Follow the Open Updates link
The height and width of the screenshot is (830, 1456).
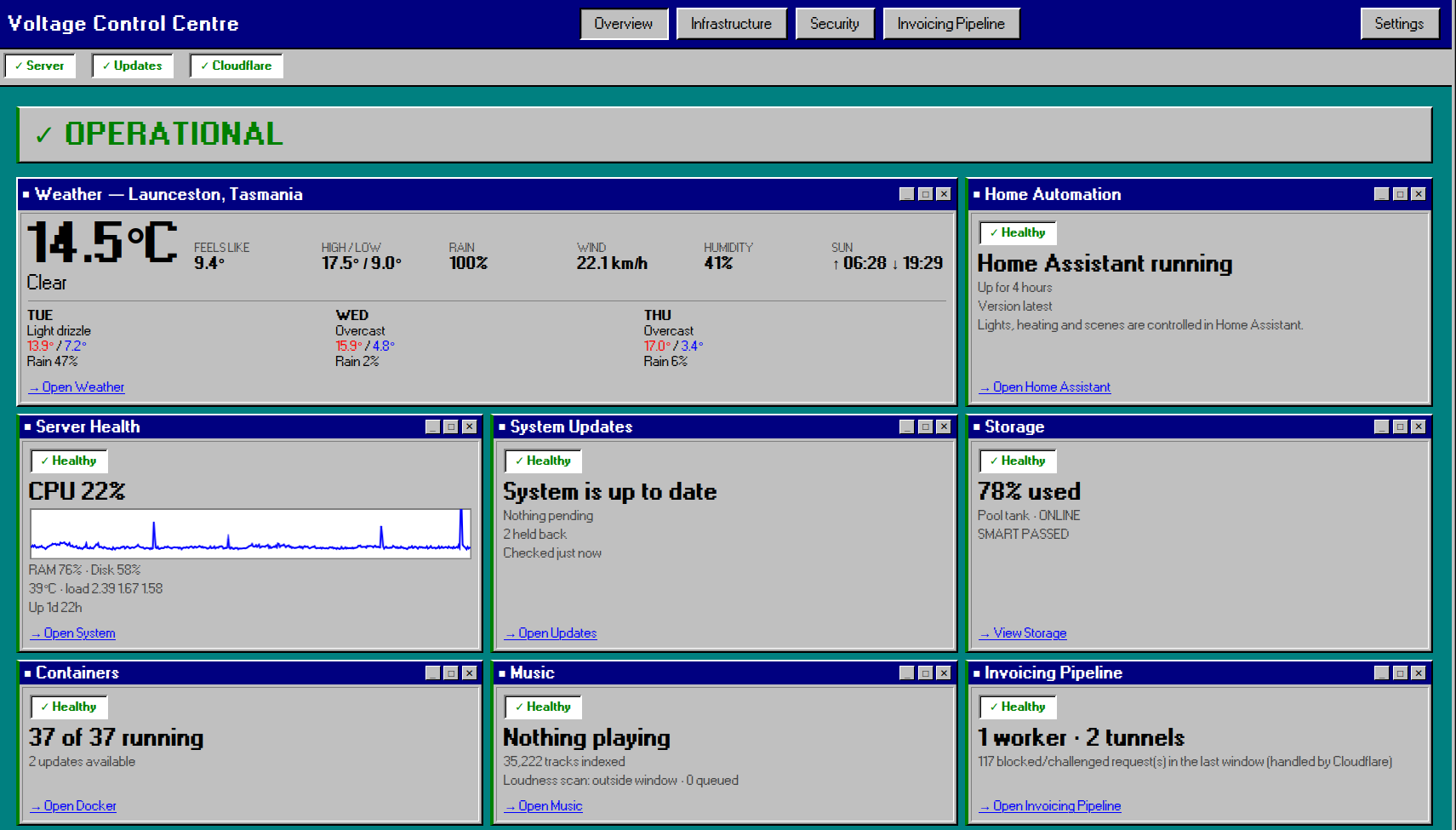551,633
